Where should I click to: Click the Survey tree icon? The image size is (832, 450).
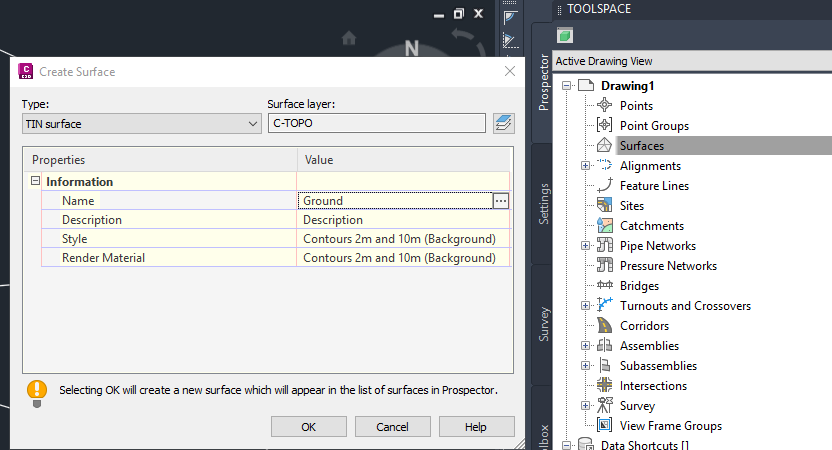pyautogui.click(x=604, y=405)
